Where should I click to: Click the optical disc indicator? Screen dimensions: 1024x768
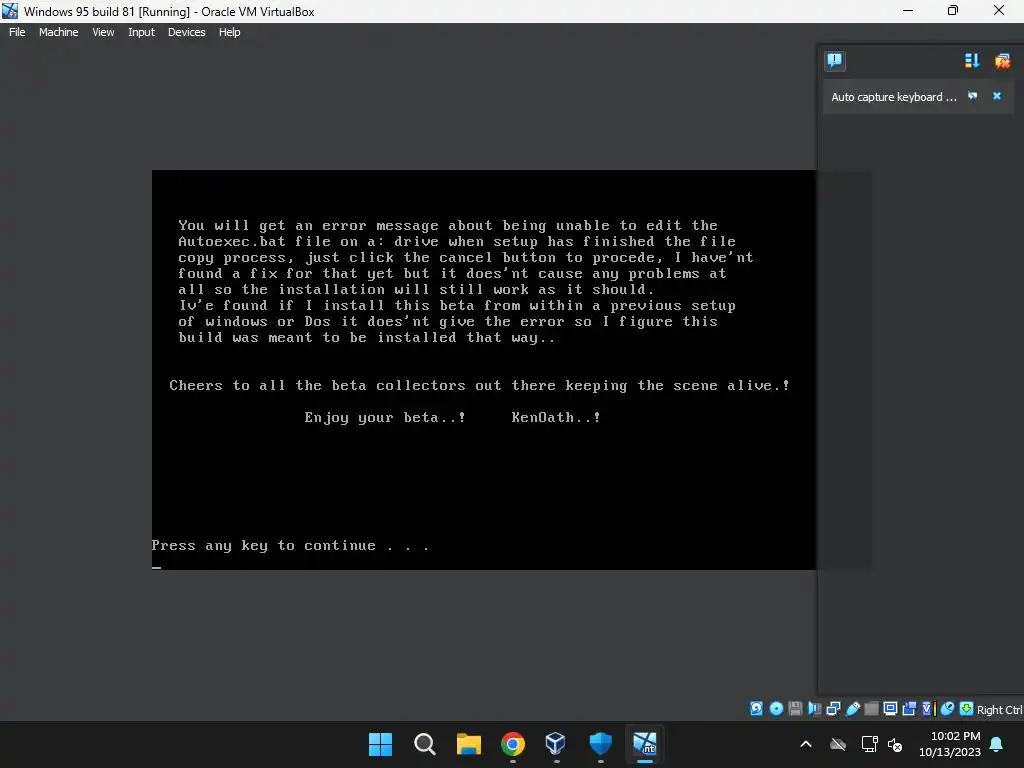tap(776, 709)
